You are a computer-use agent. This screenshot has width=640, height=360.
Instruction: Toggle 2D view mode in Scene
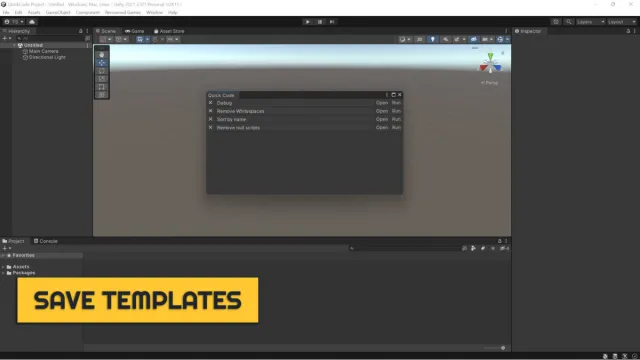coord(419,39)
